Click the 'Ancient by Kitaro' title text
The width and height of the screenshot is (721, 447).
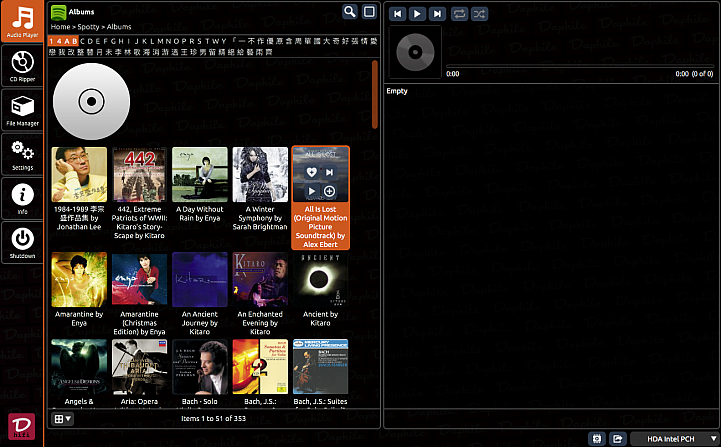320,319
